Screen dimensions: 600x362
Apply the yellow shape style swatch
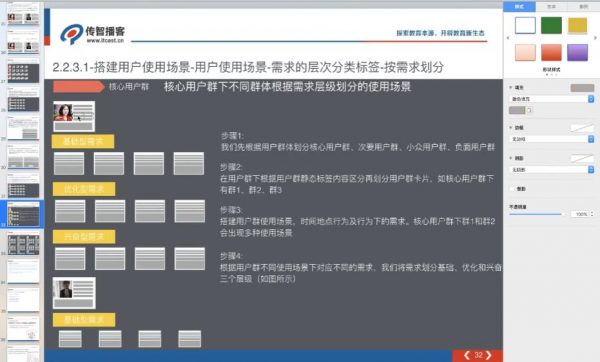[x=577, y=26]
